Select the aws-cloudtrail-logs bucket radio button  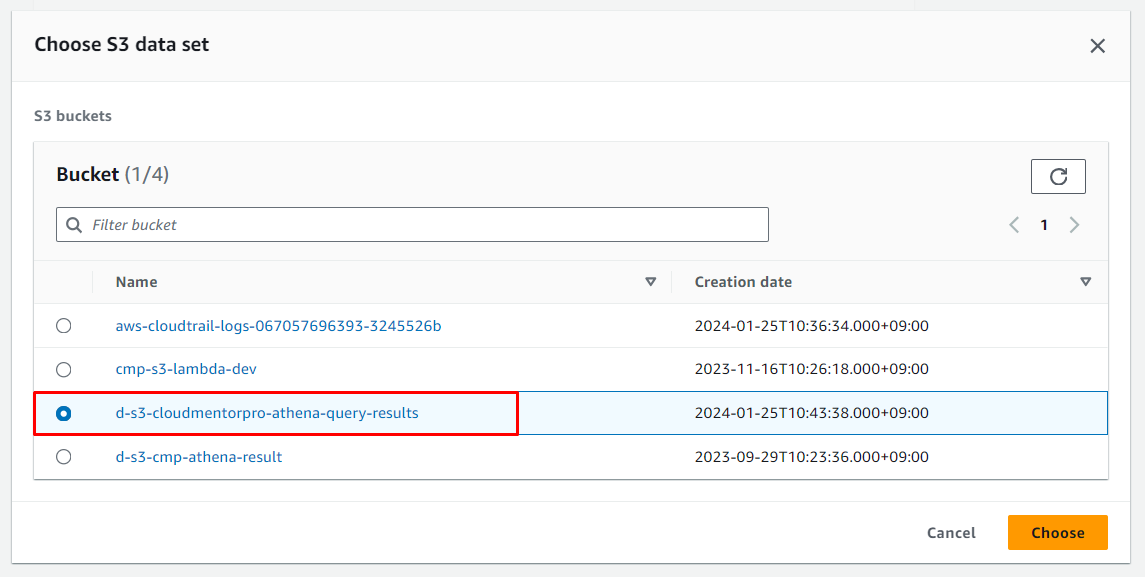click(x=64, y=326)
